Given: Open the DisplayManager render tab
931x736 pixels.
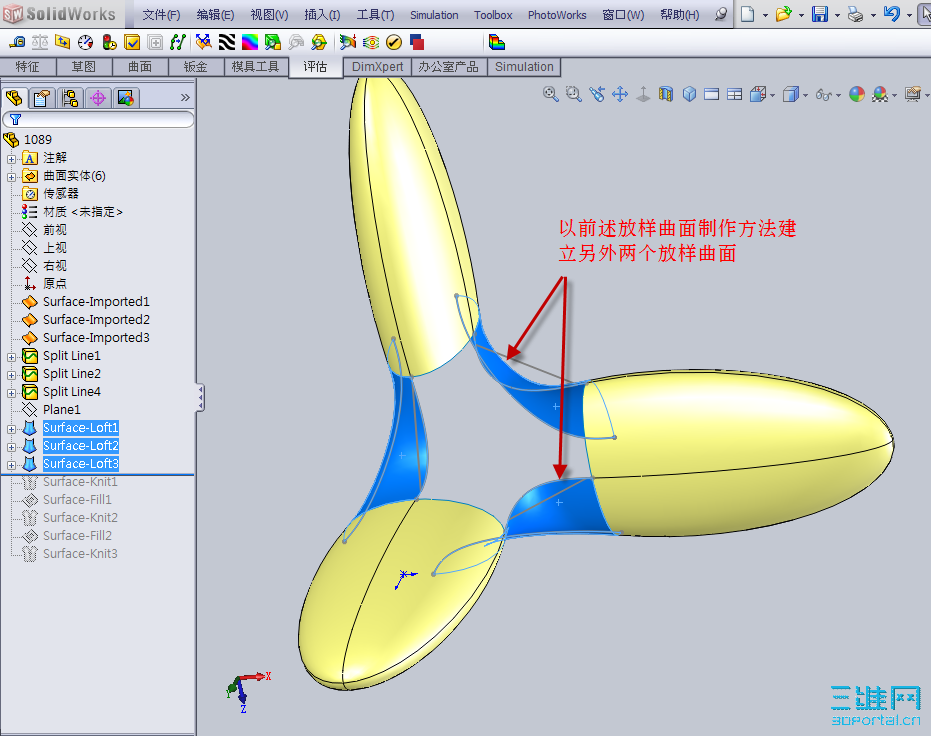Looking at the screenshot, I should [126, 98].
